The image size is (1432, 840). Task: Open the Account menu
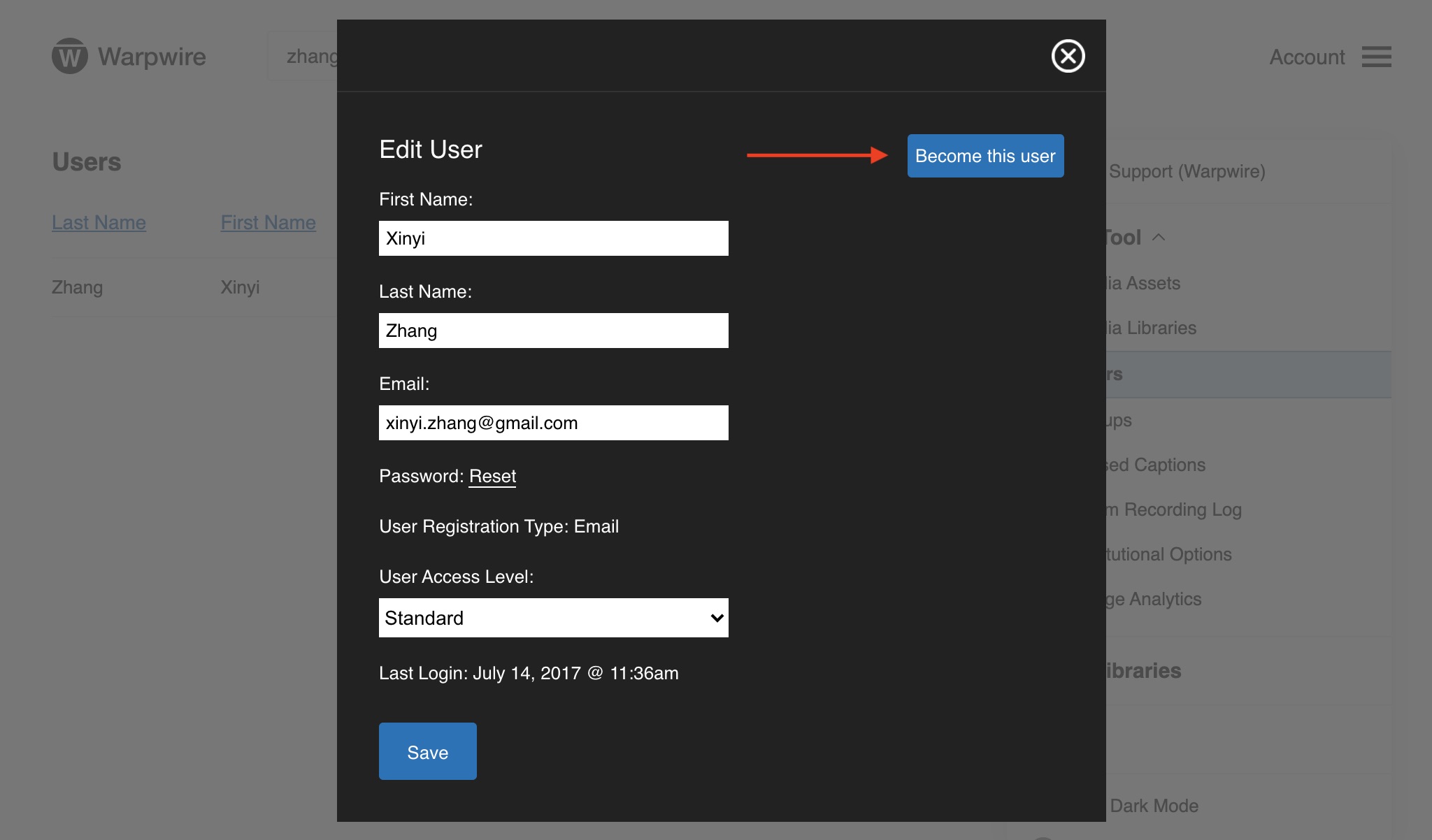[x=1306, y=57]
